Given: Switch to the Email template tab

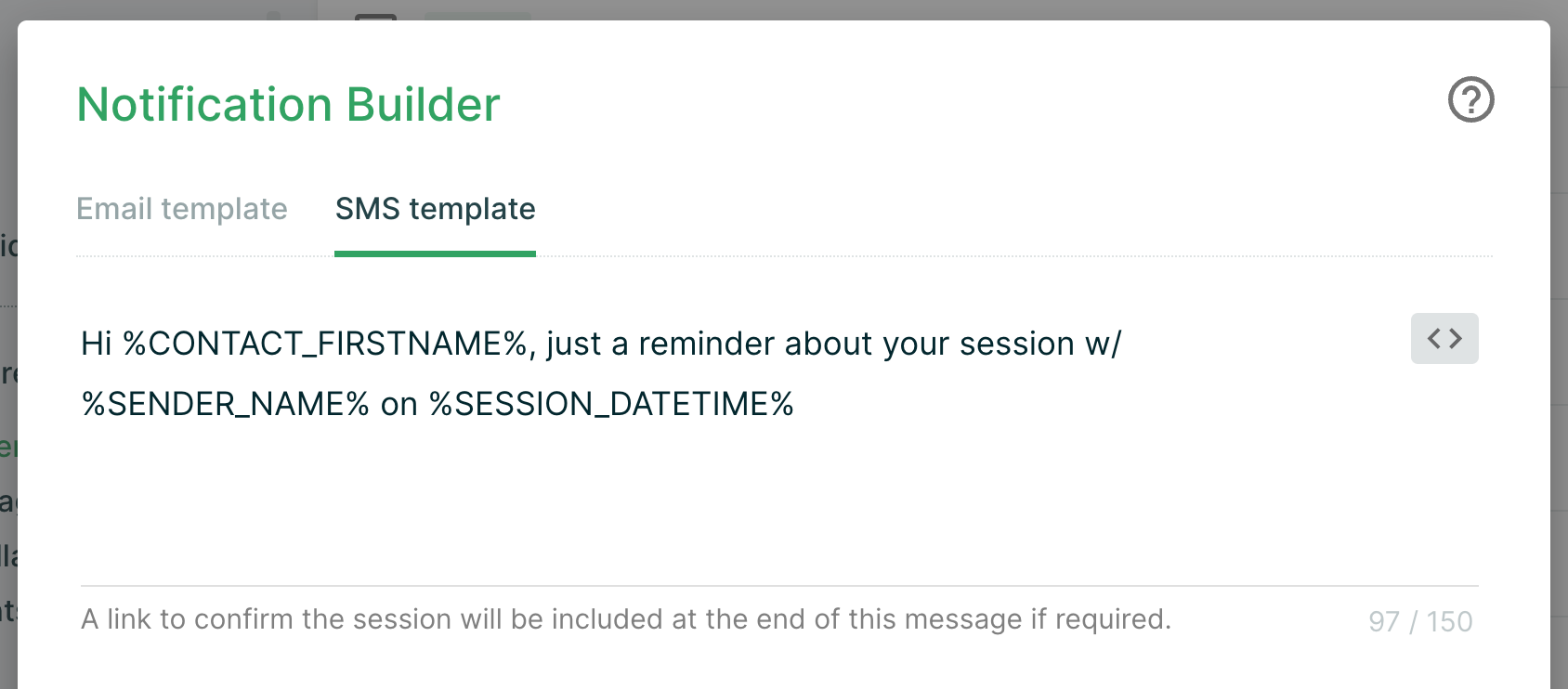Looking at the screenshot, I should [x=182, y=209].
